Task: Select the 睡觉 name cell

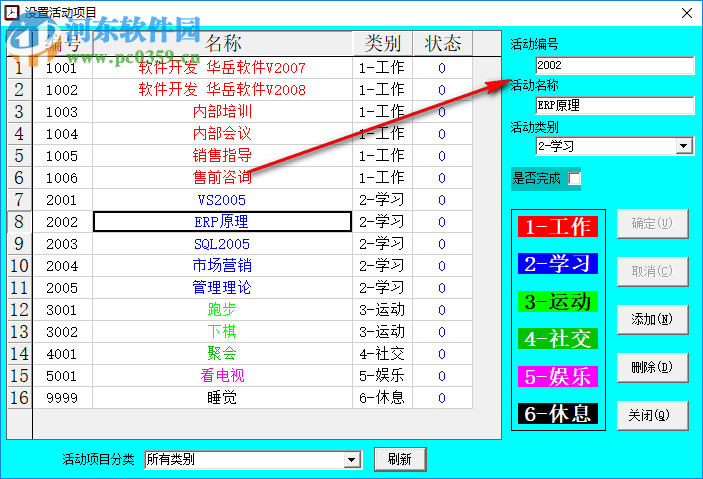Action: 222,398
